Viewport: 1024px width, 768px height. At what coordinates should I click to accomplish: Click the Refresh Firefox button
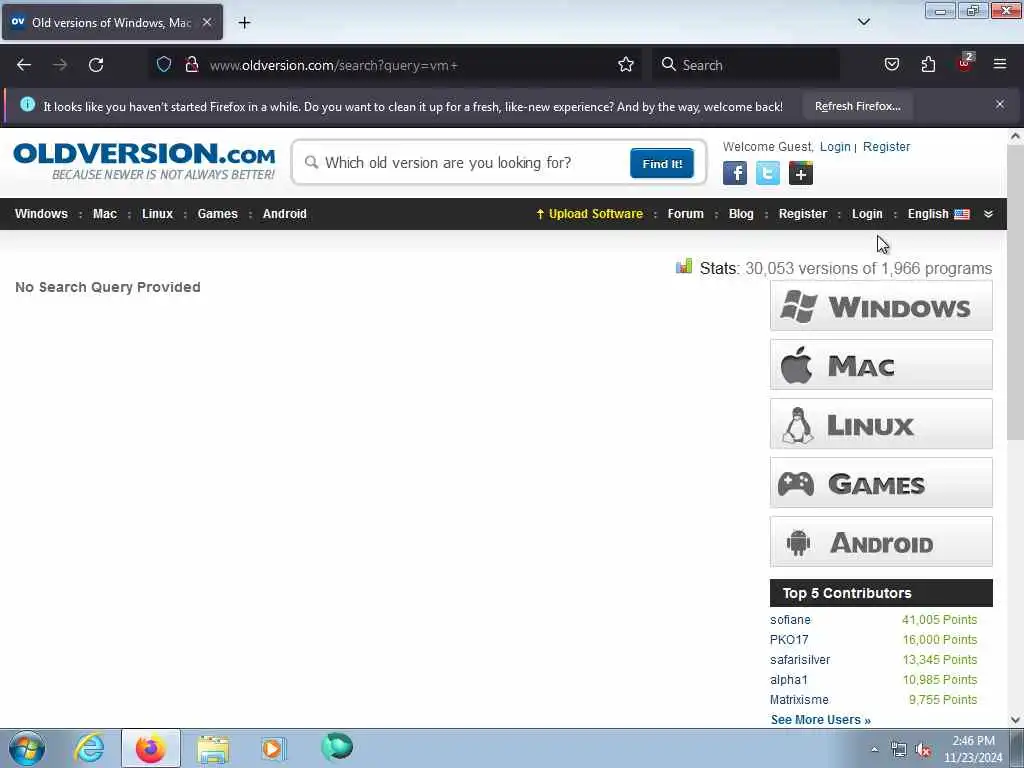(857, 106)
